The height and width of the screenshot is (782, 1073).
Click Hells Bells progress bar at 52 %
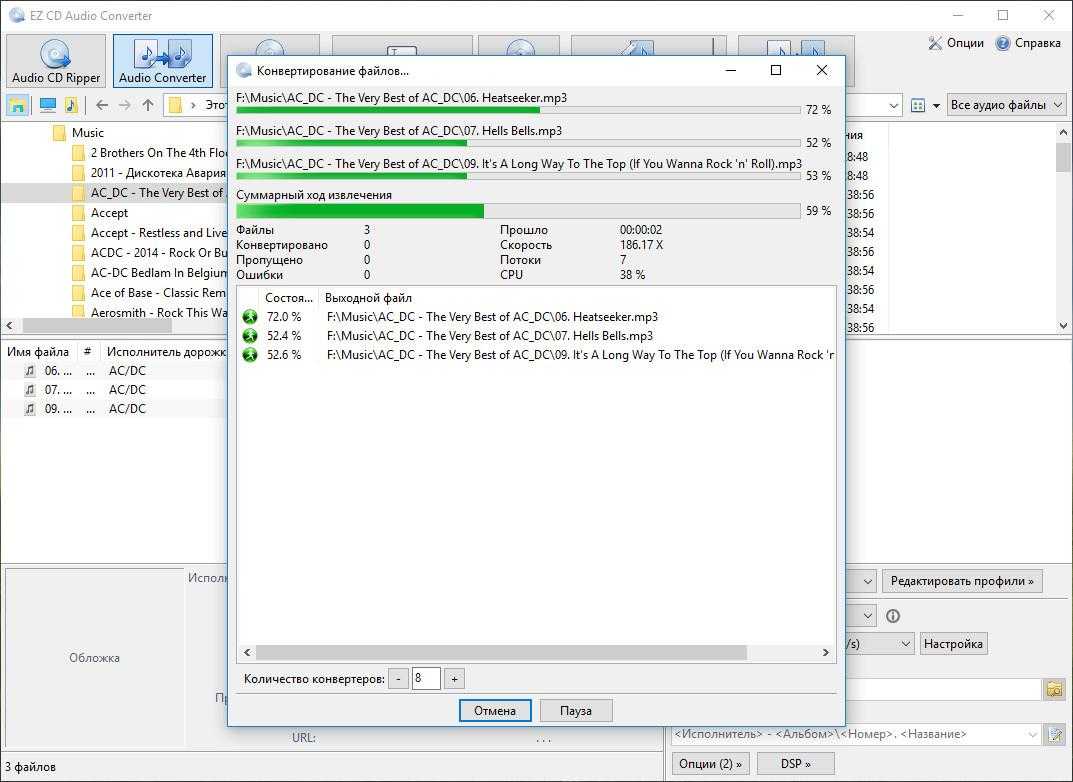click(518, 143)
